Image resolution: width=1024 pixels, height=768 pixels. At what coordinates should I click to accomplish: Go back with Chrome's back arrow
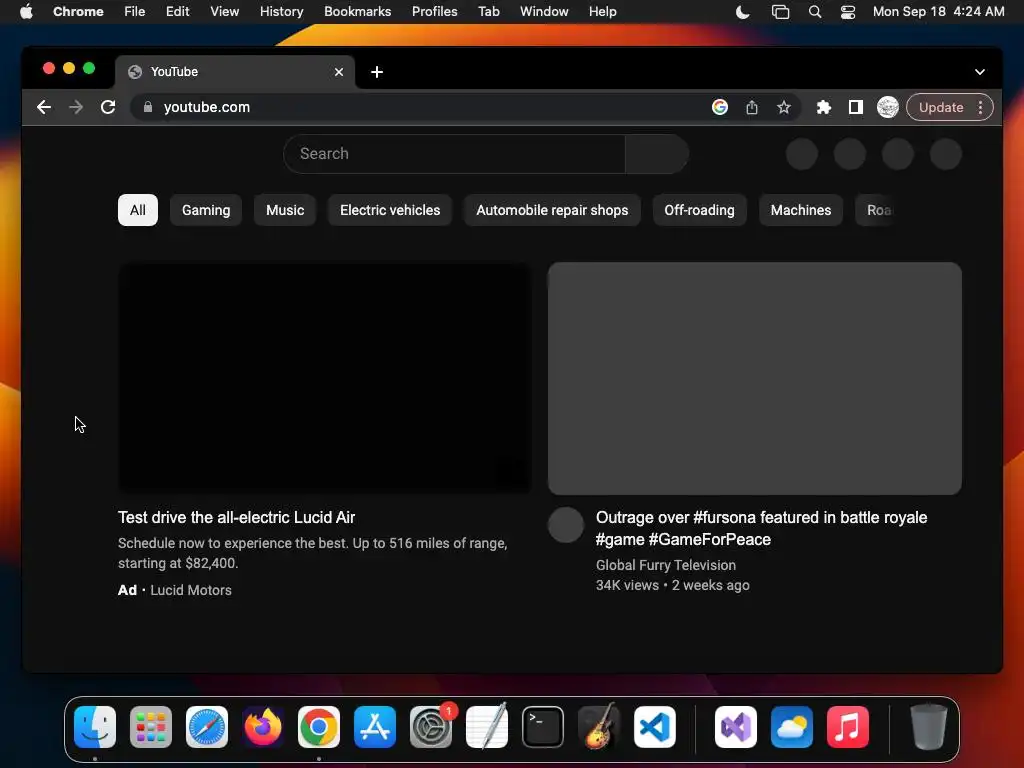click(x=44, y=107)
